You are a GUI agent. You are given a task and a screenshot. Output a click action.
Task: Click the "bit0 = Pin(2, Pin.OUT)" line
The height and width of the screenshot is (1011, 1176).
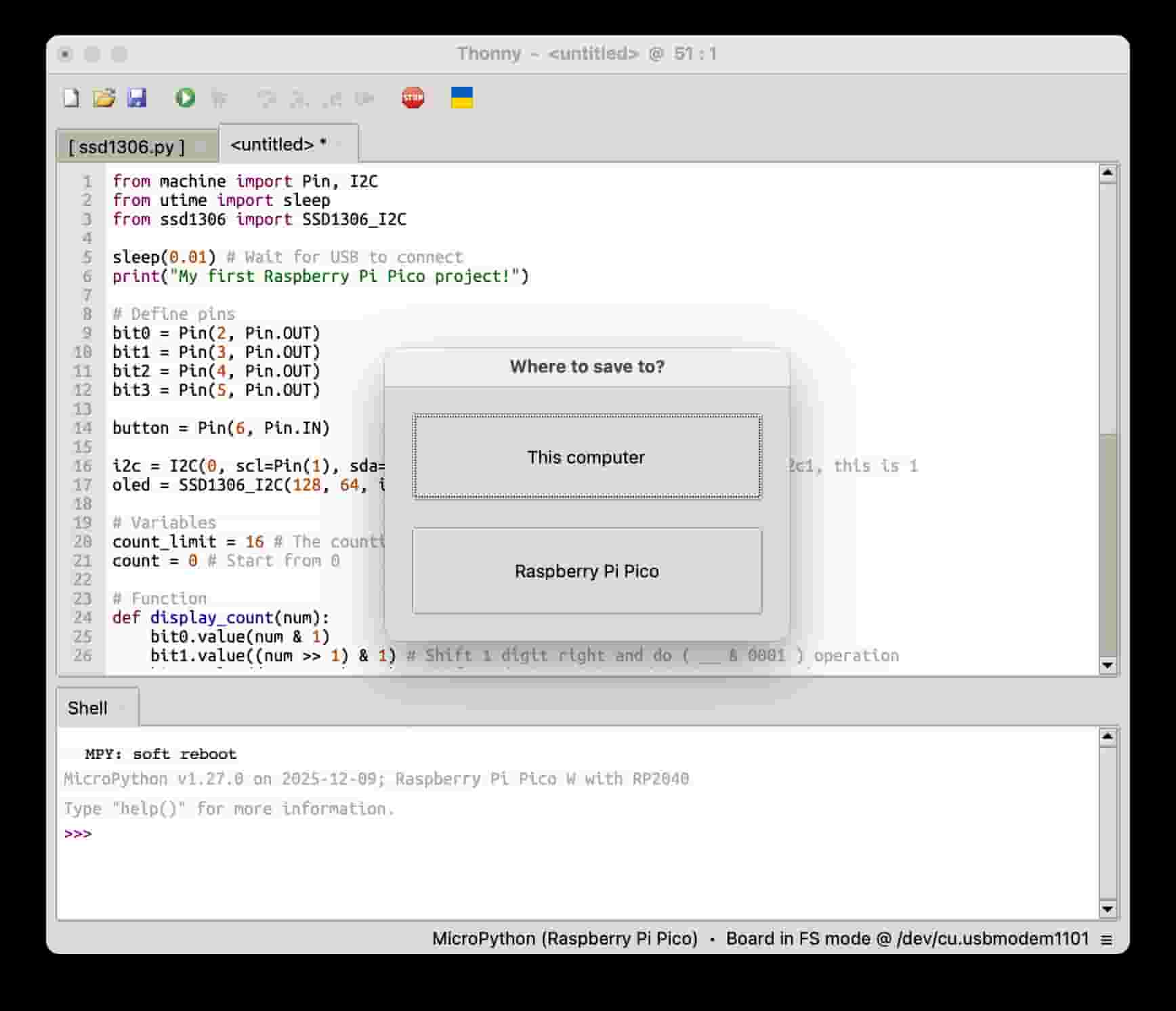click(x=216, y=333)
